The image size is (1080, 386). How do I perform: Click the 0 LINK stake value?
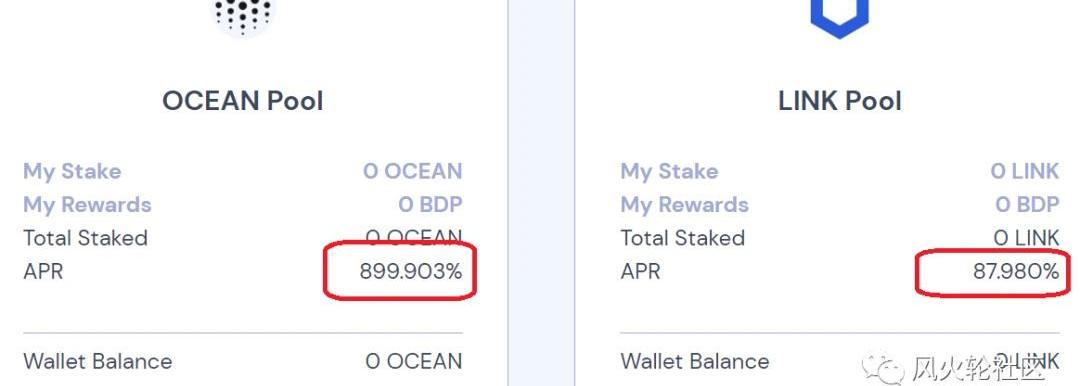1025,172
